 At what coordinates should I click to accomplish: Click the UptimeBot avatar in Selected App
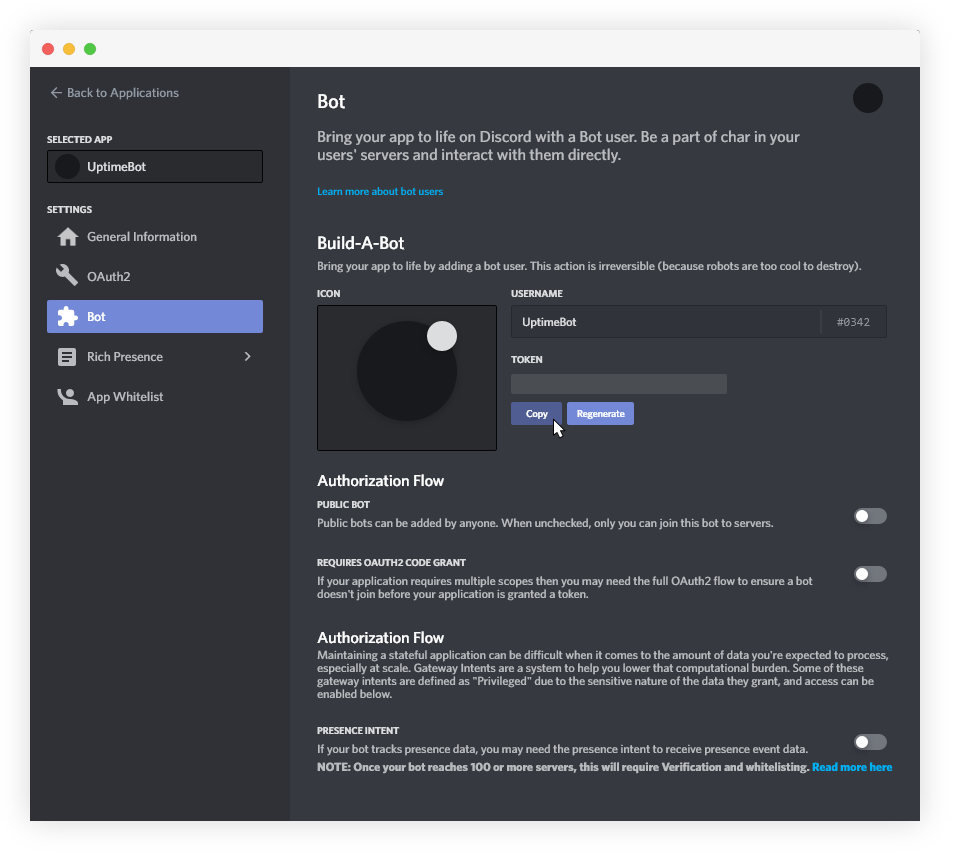[68, 167]
